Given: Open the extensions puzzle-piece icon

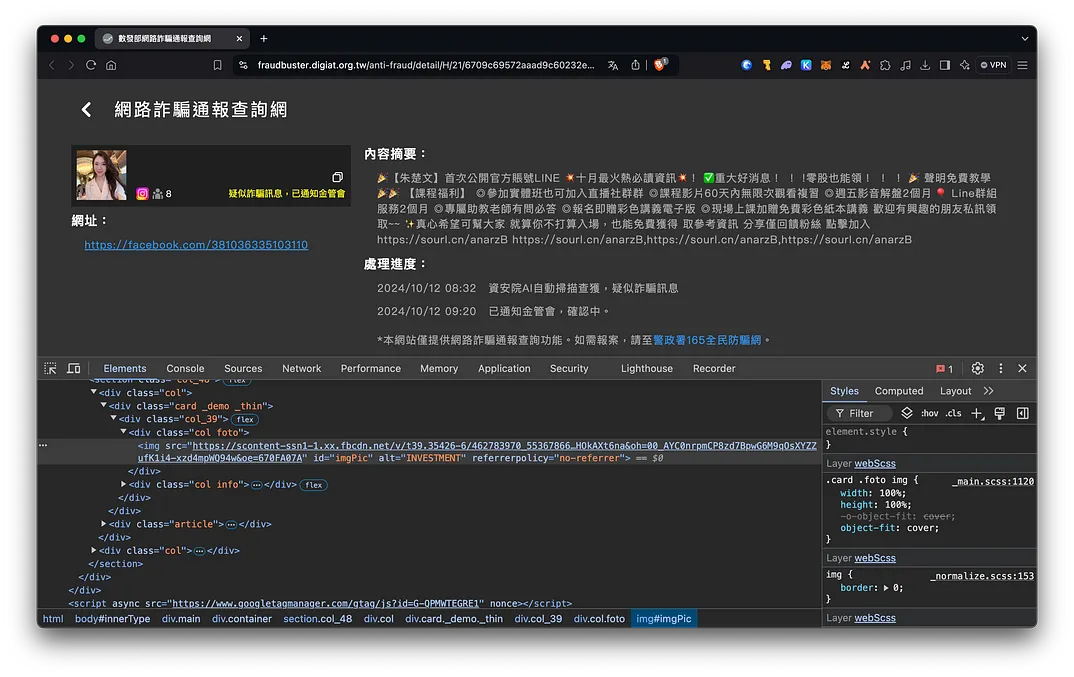Looking at the screenshot, I should (885, 65).
